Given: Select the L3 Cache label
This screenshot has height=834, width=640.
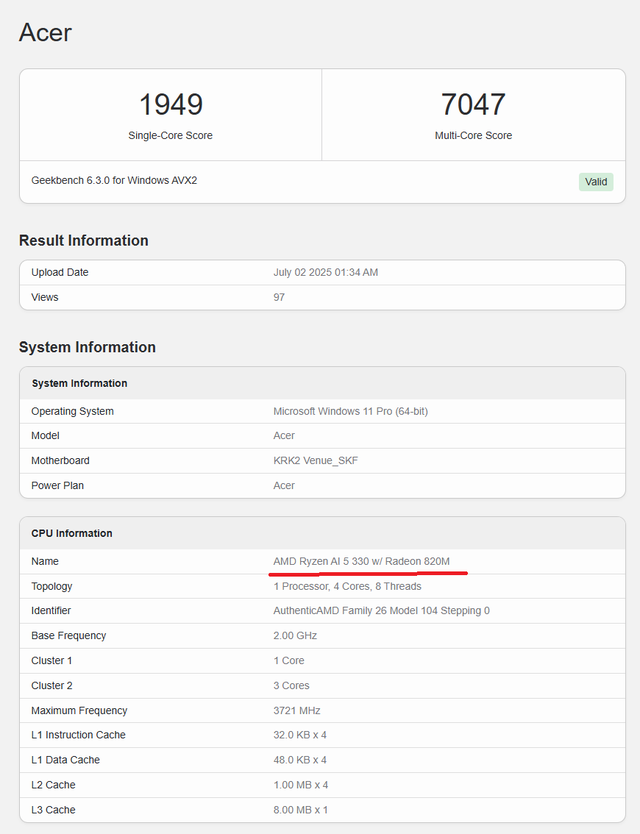Looking at the screenshot, I should point(53,810).
